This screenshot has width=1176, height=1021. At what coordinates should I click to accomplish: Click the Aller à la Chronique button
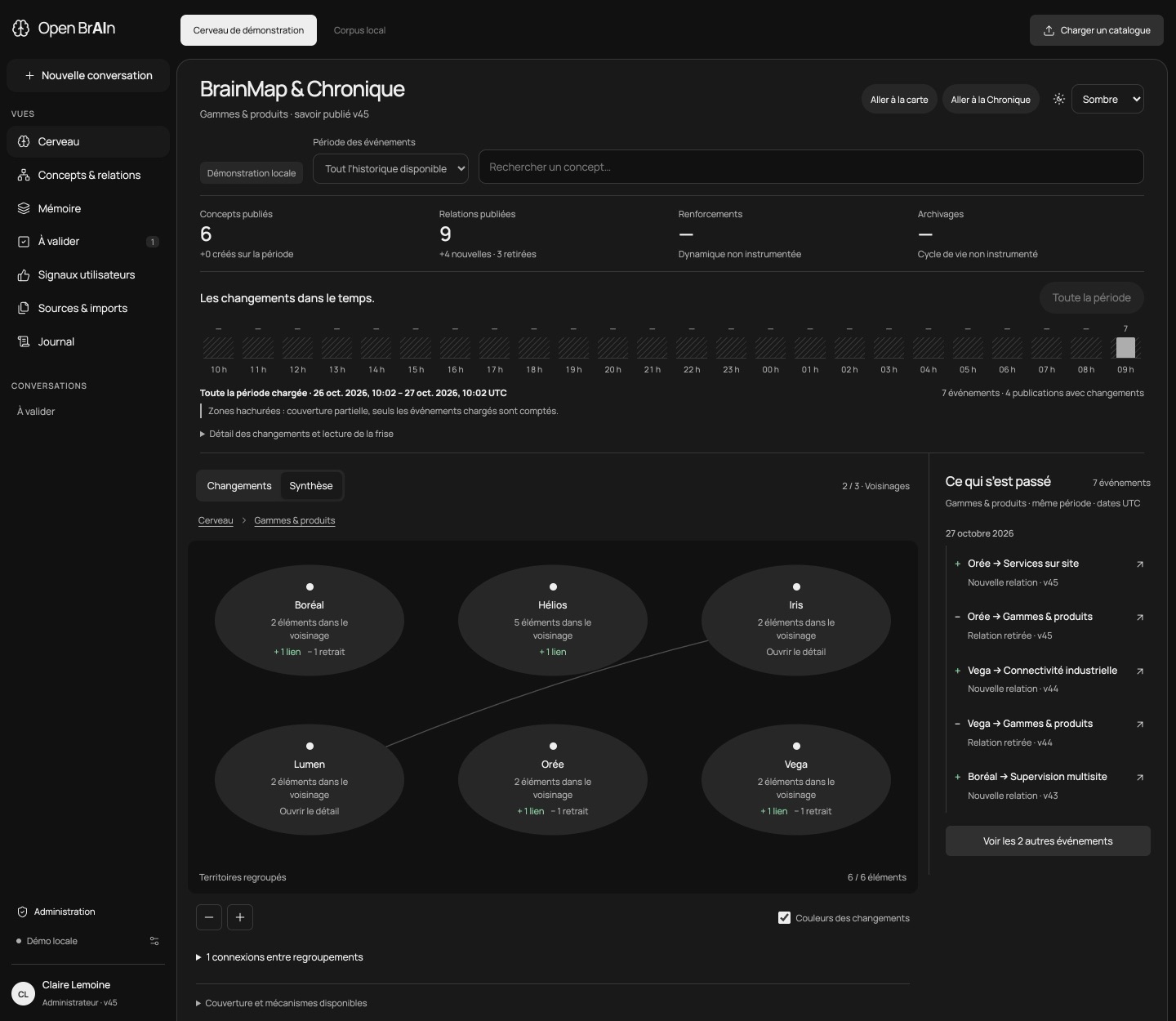[991, 100]
